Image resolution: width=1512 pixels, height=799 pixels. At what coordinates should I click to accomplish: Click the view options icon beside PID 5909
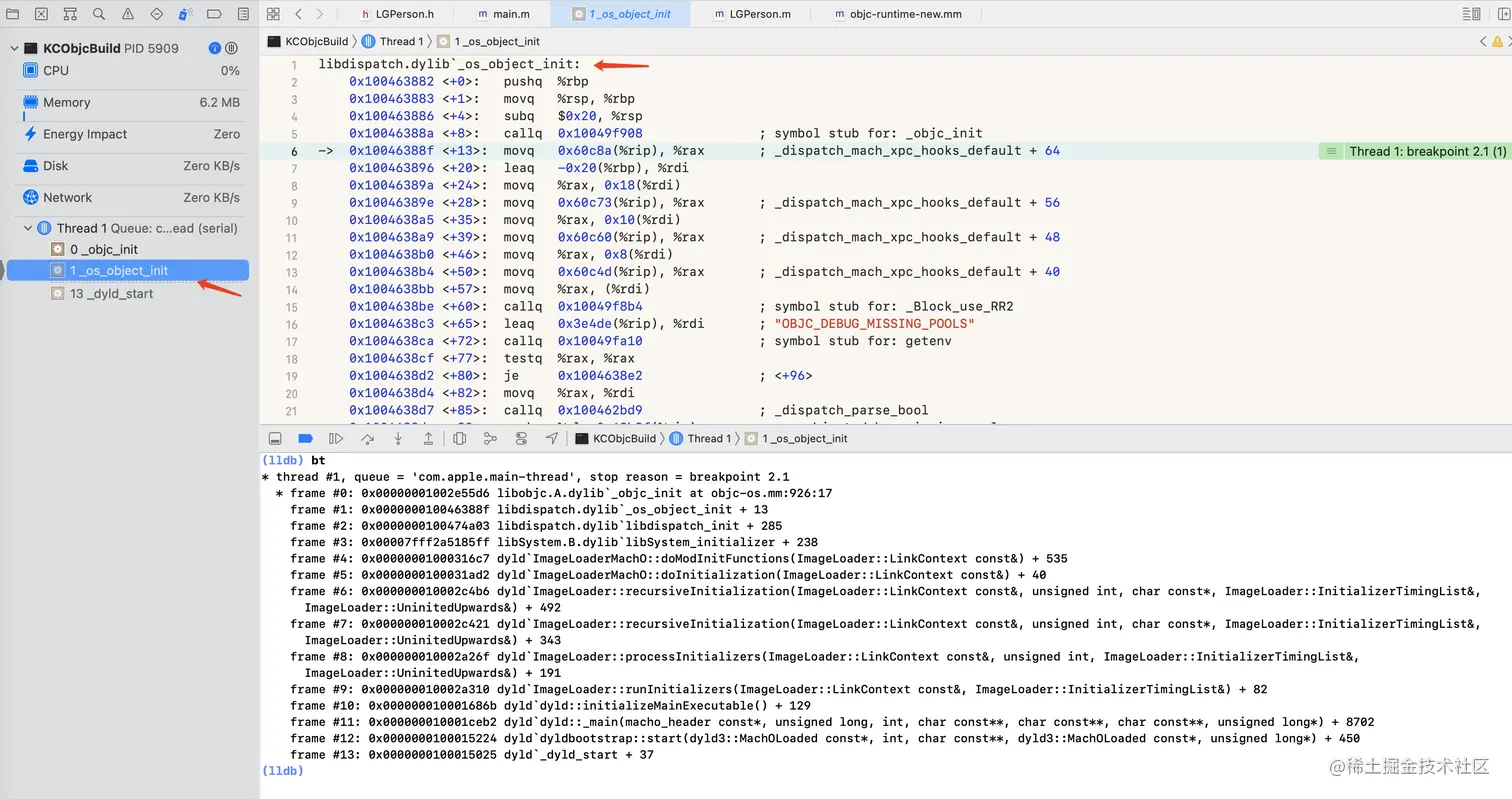point(232,48)
